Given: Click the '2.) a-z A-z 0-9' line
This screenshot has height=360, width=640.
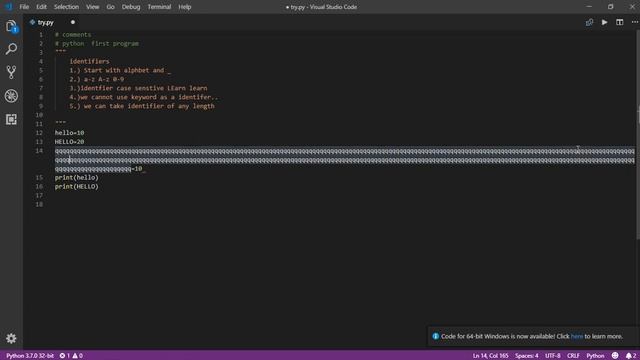Looking at the screenshot, I should tap(96, 79).
